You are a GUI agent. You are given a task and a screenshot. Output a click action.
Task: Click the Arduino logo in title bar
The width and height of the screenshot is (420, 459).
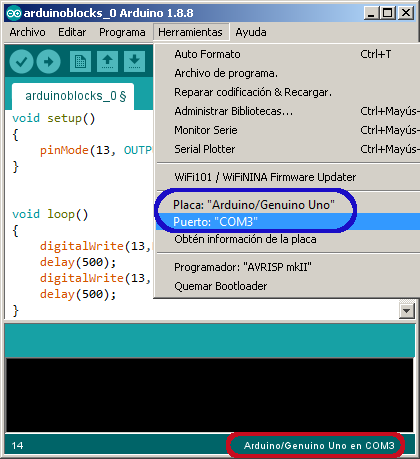pos(14,13)
